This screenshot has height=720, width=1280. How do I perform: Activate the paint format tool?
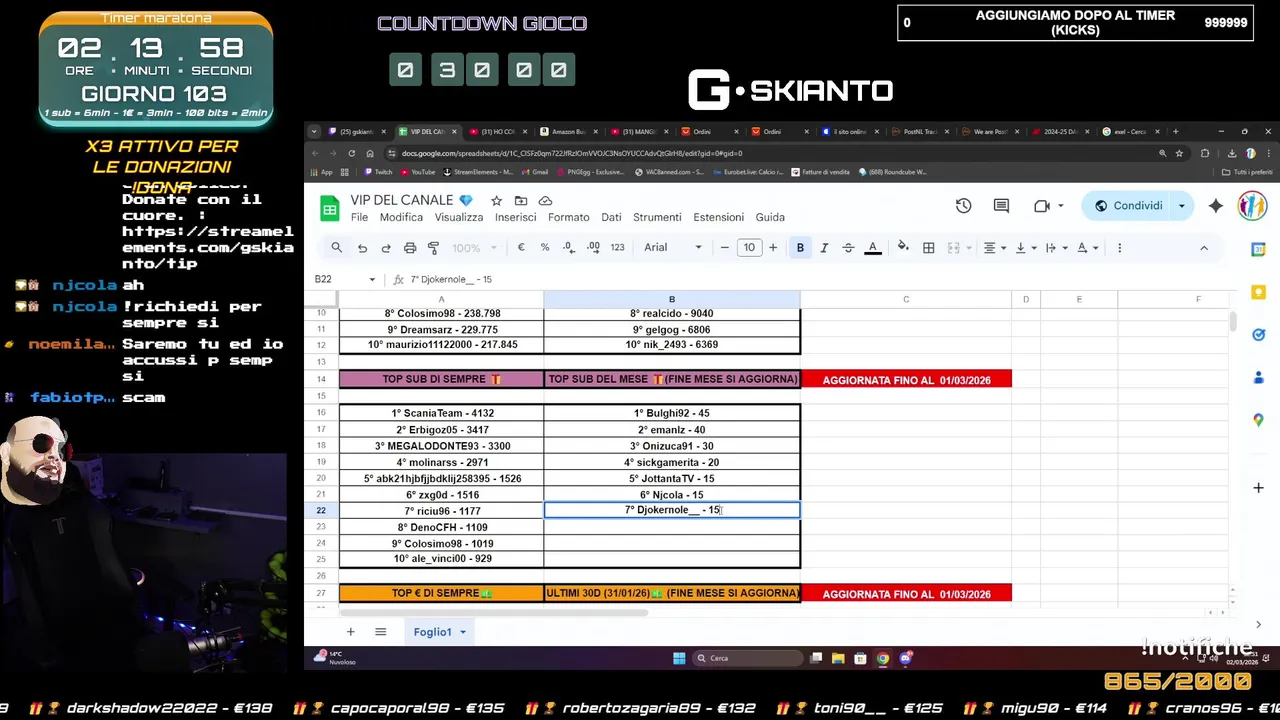pos(433,248)
